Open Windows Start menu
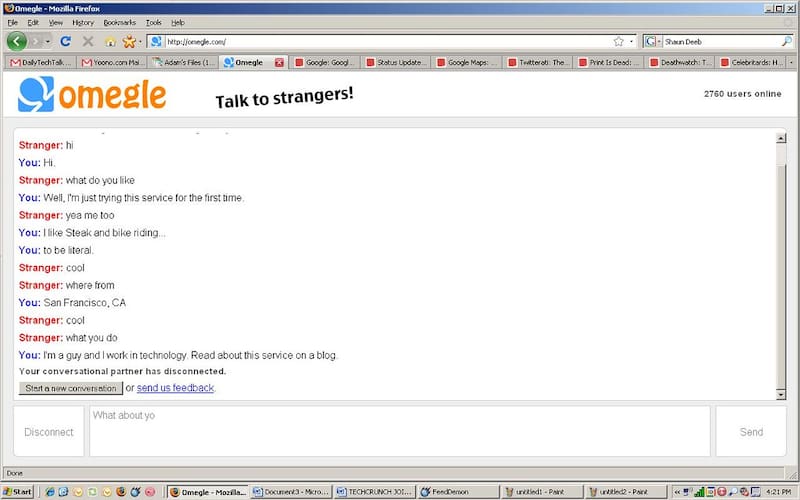The width and height of the screenshot is (800, 500). (18, 492)
